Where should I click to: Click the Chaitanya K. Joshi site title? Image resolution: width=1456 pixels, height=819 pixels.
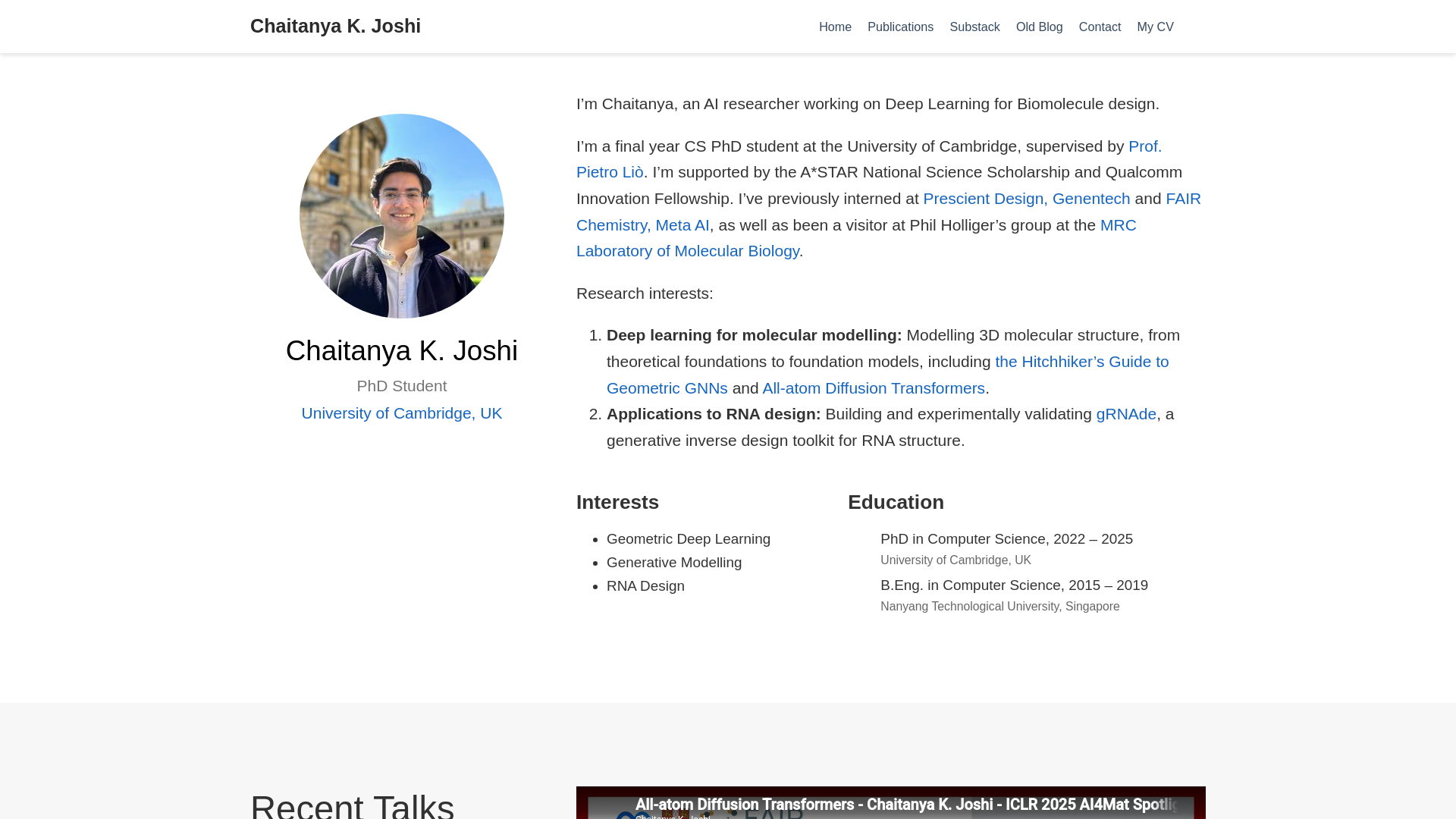coord(335,26)
